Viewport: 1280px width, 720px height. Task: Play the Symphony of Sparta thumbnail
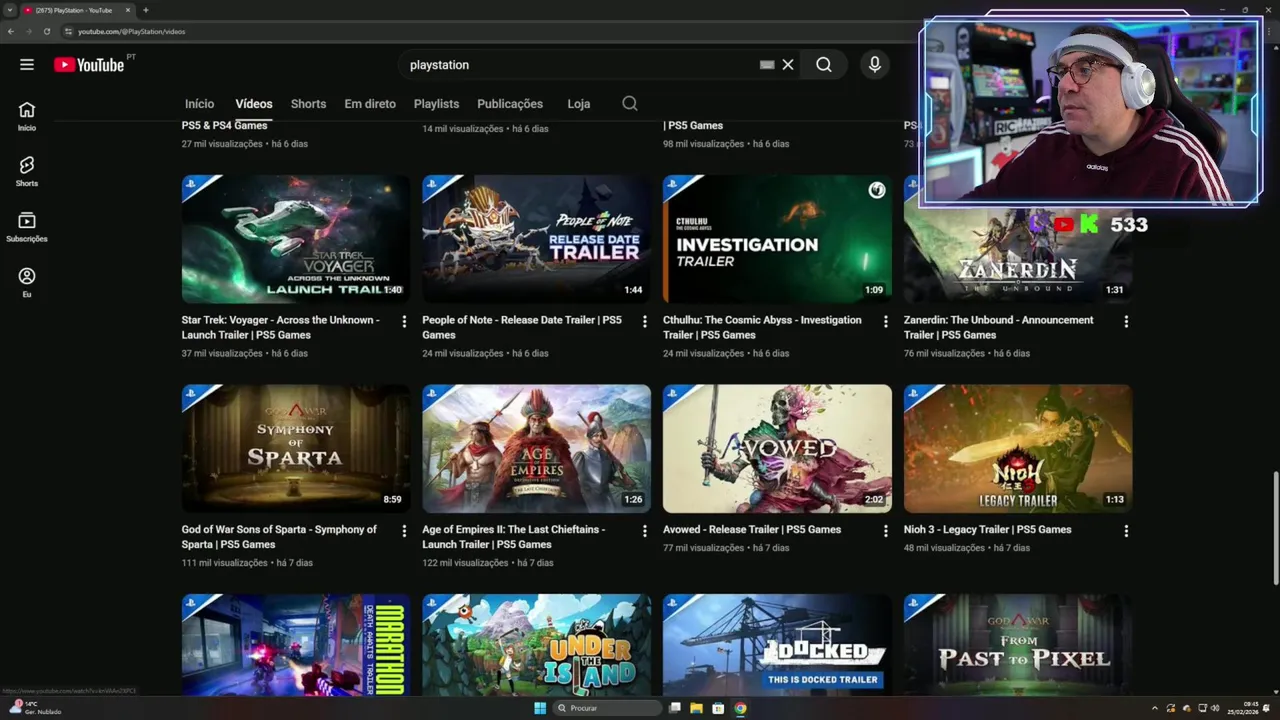[x=296, y=448]
